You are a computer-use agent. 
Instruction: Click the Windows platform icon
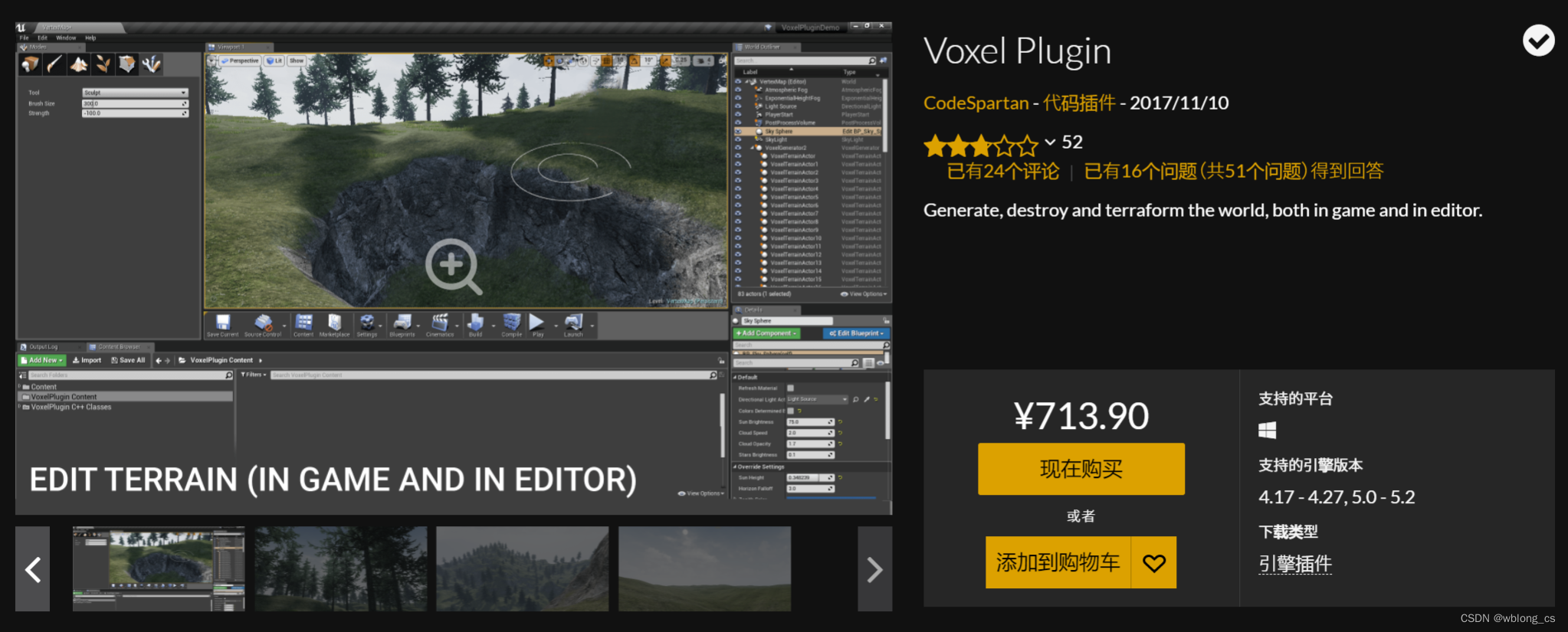1268,431
